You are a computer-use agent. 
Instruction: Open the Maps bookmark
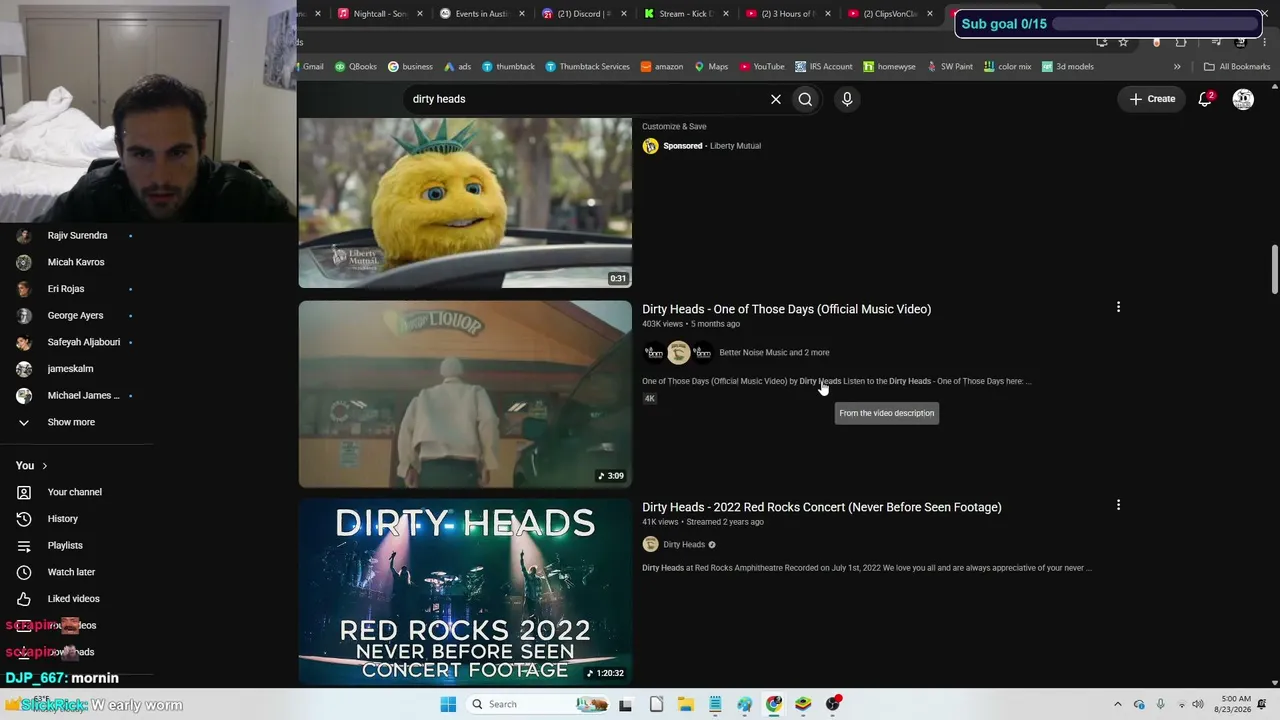(x=711, y=67)
